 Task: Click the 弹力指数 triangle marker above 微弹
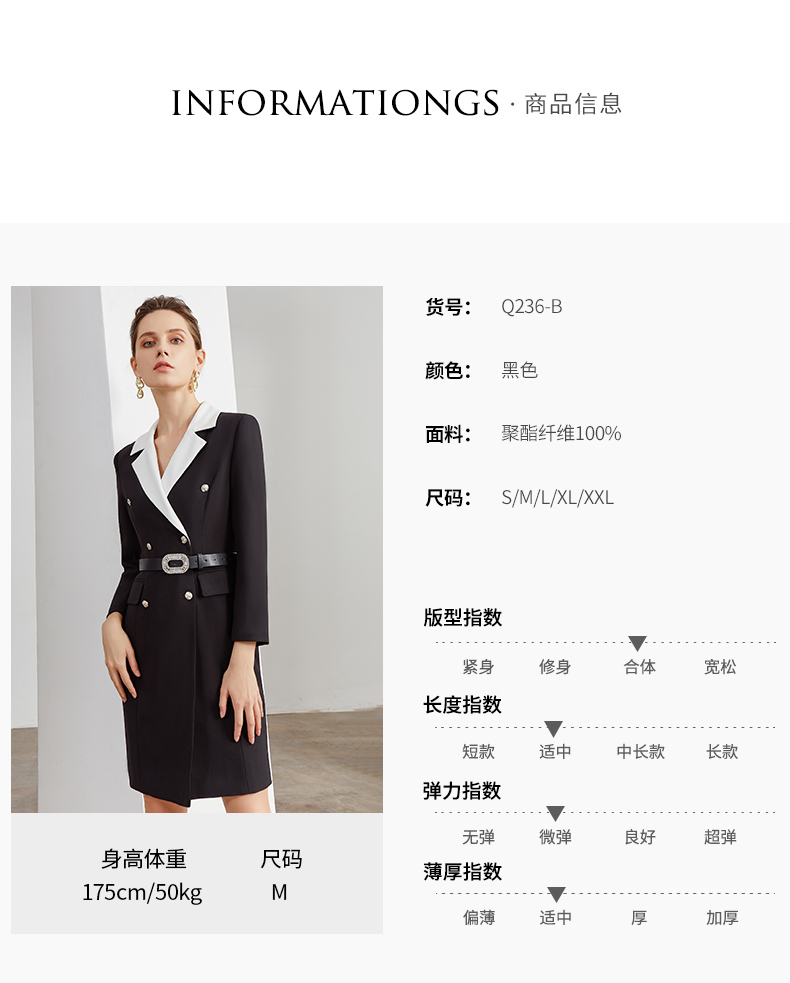[x=556, y=813]
